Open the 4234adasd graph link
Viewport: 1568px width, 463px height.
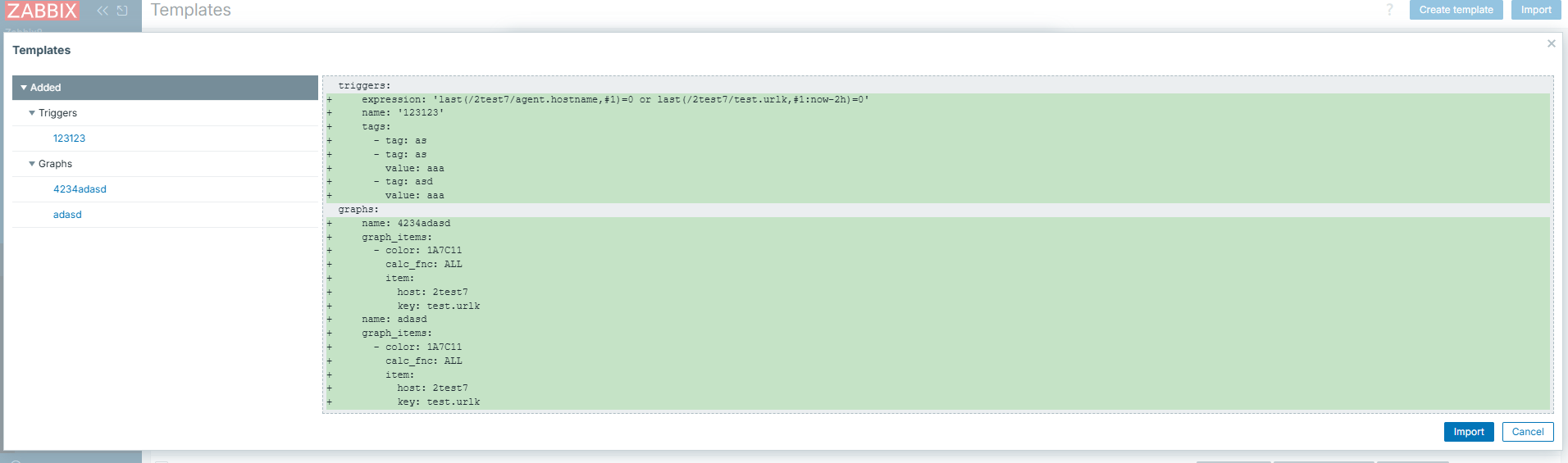click(x=80, y=189)
